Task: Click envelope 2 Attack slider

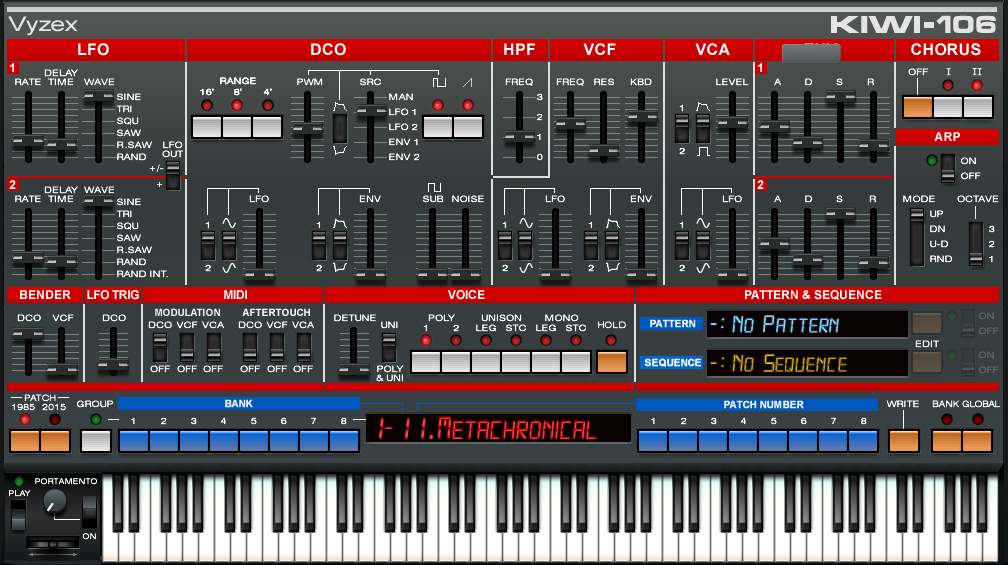Action: 774,244
